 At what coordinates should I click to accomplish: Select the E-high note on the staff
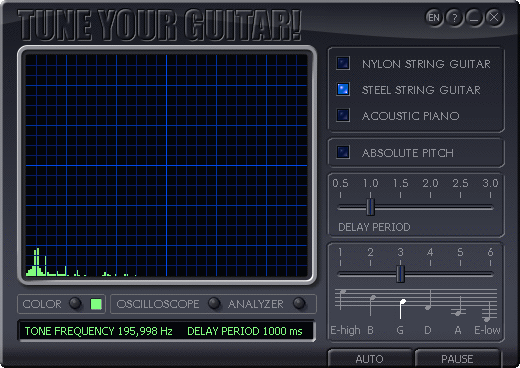tap(341, 299)
